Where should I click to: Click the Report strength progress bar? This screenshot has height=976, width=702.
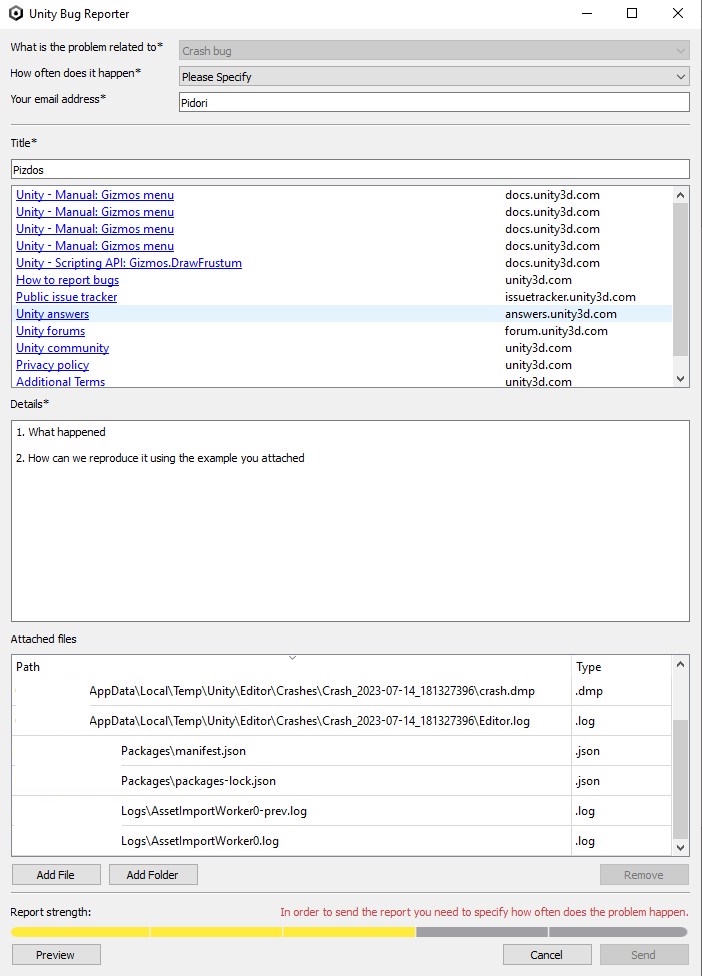[x=349, y=932]
